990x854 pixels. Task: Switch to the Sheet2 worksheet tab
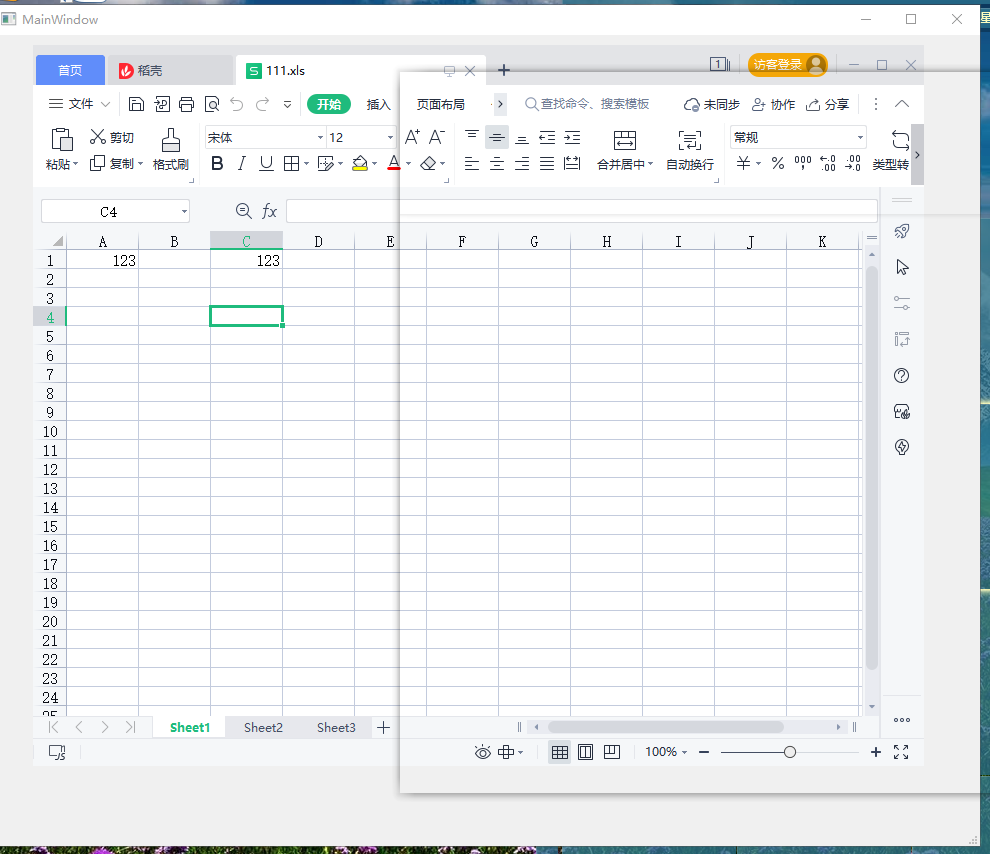point(263,727)
